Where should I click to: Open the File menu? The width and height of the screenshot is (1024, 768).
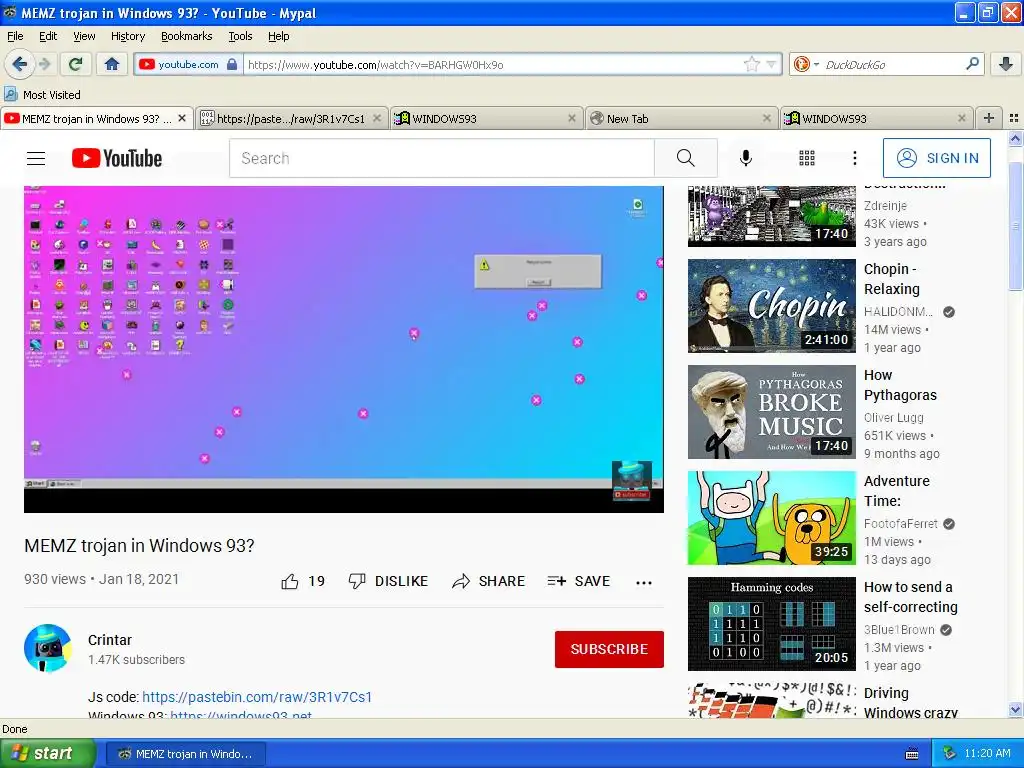[15, 36]
